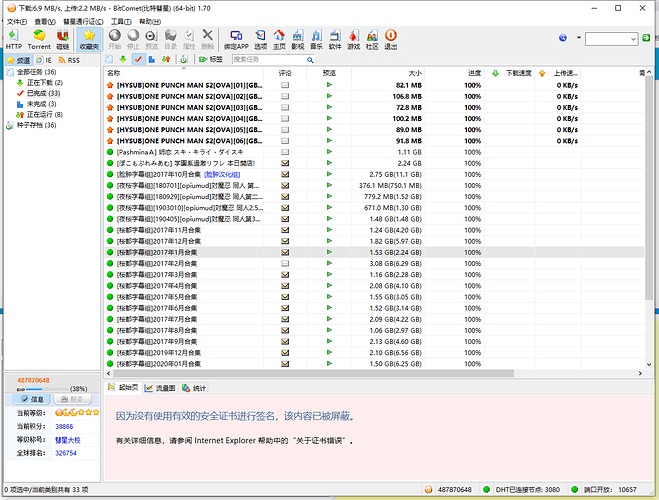Click the 开始 start task toolbar icon
The width and height of the screenshot is (659, 500).
click(x=114, y=39)
